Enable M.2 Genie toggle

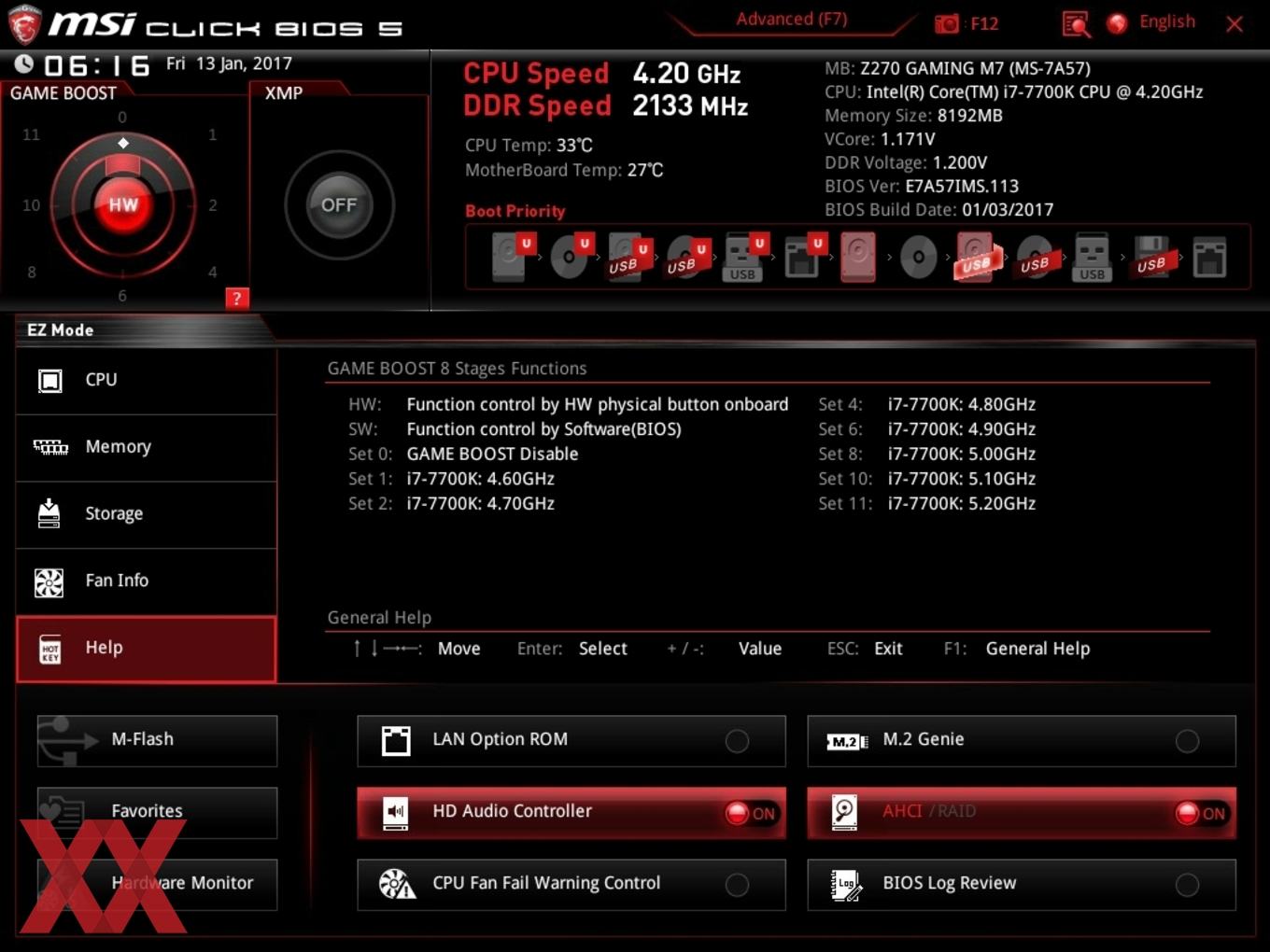tap(1187, 741)
